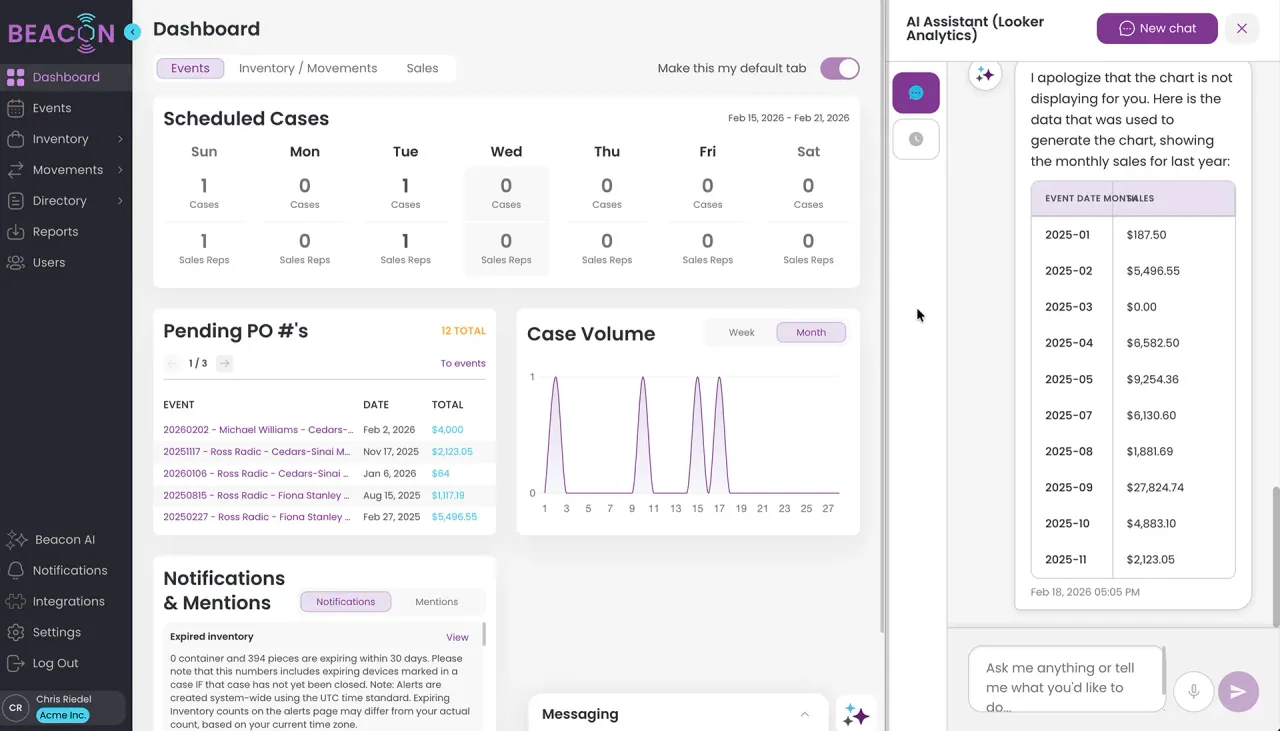Toggle Make this my default tab

tap(839, 68)
